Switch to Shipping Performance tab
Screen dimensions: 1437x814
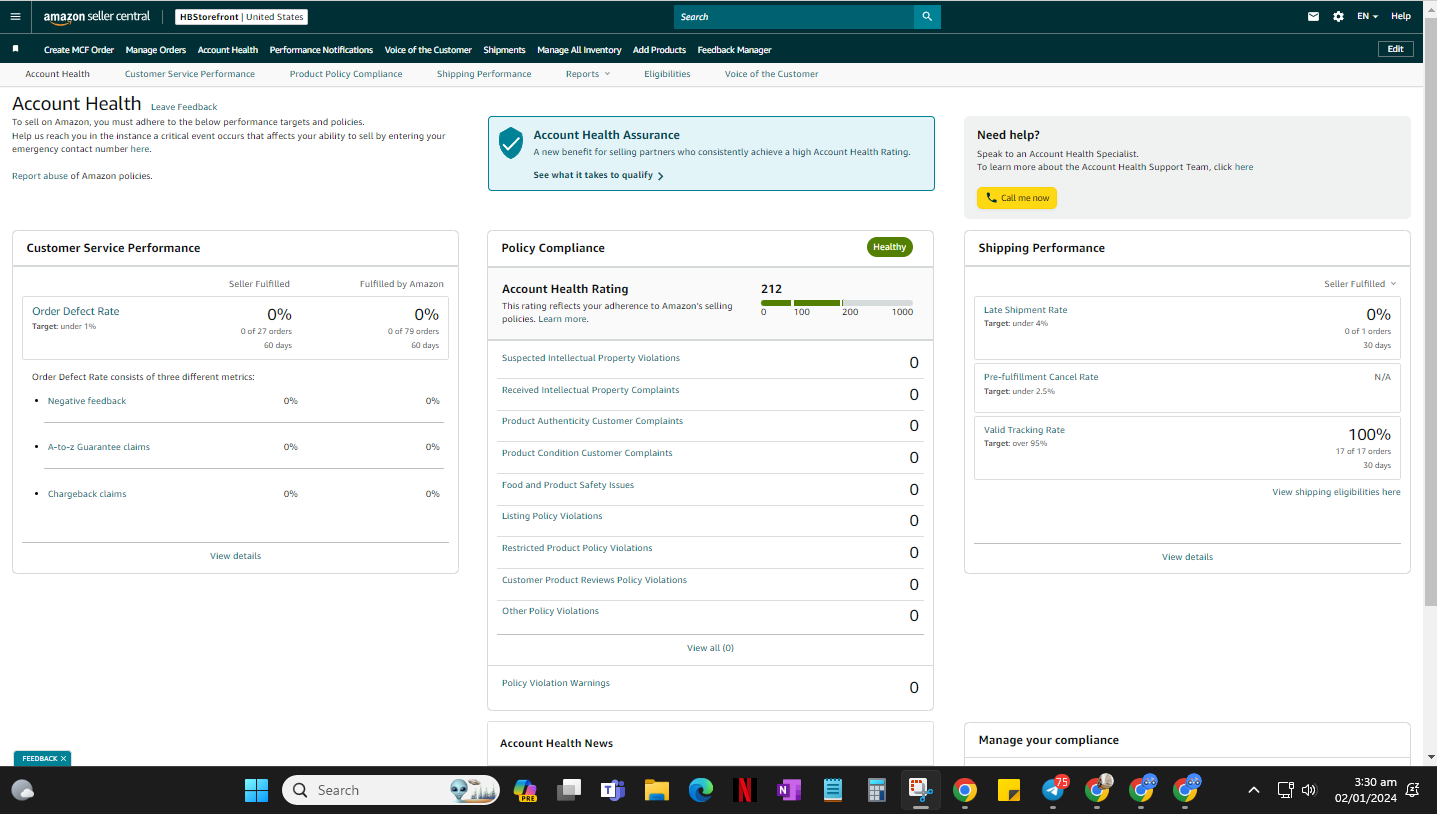coord(484,74)
